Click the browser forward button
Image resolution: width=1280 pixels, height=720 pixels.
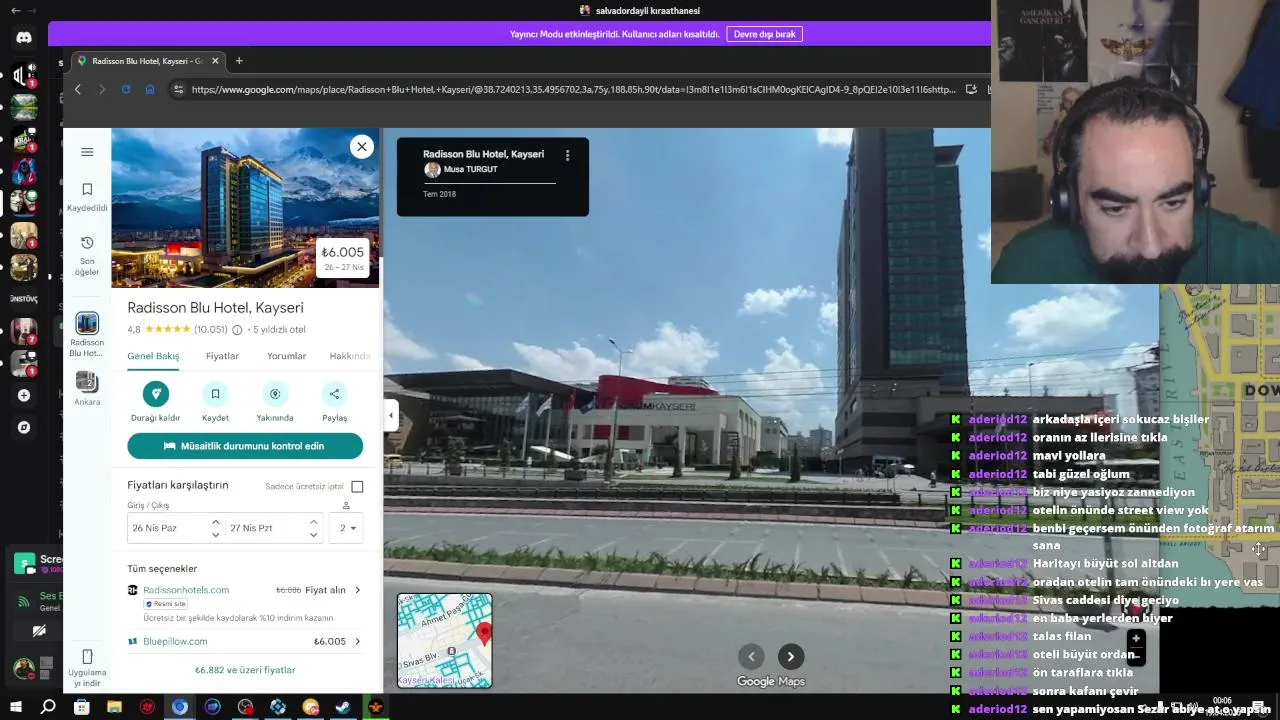pyautogui.click(x=101, y=89)
